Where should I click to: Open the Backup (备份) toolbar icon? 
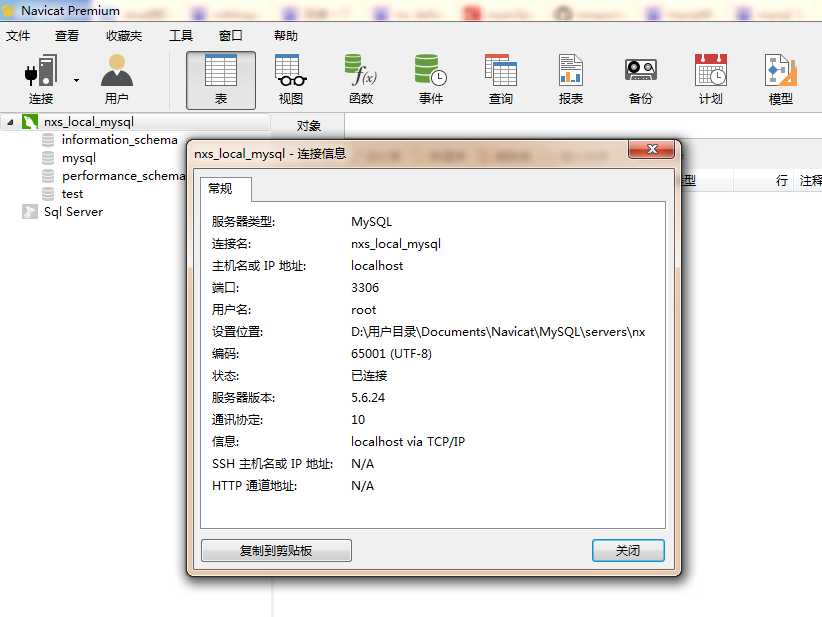(641, 80)
